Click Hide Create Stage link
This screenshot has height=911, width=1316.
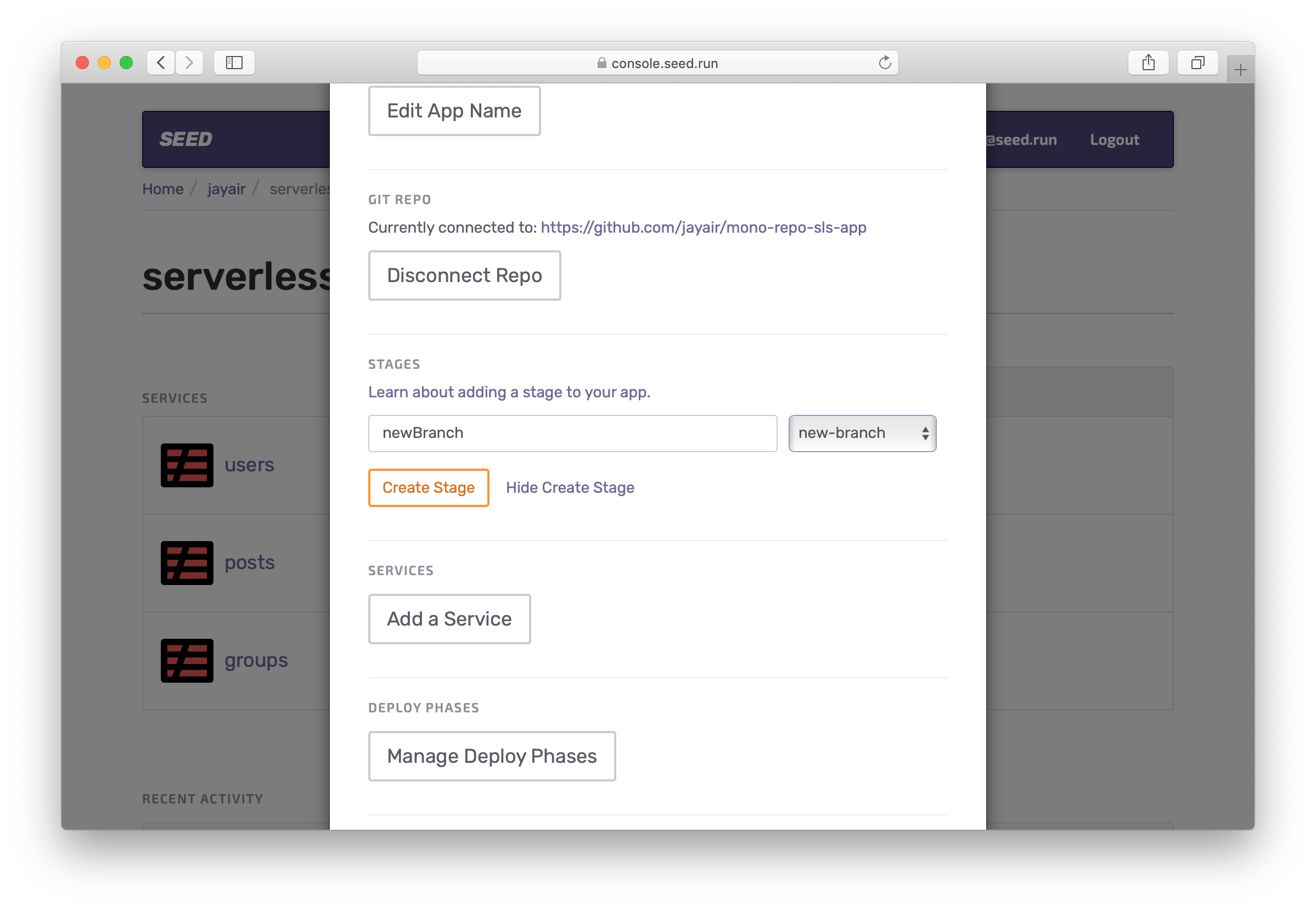point(570,487)
